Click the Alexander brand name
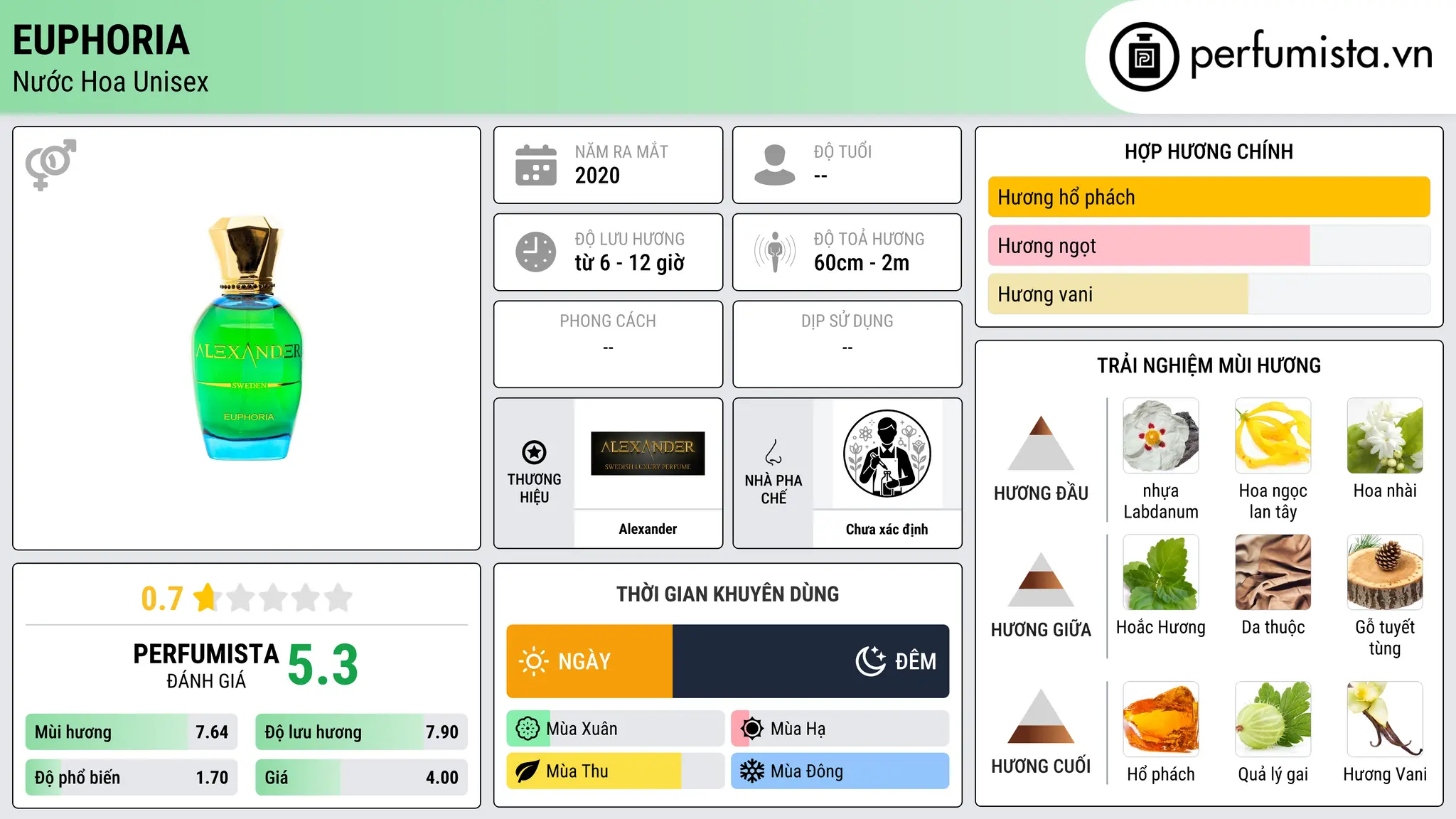The width and height of the screenshot is (1456, 819). tap(648, 529)
